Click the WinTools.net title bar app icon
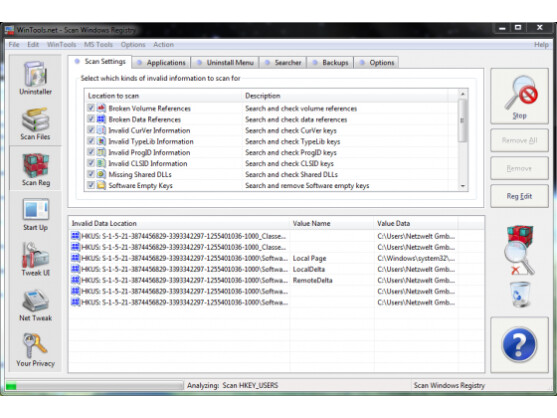The height and width of the screenshot is (418, 557). pyautogui.click(x=9, y=30)
